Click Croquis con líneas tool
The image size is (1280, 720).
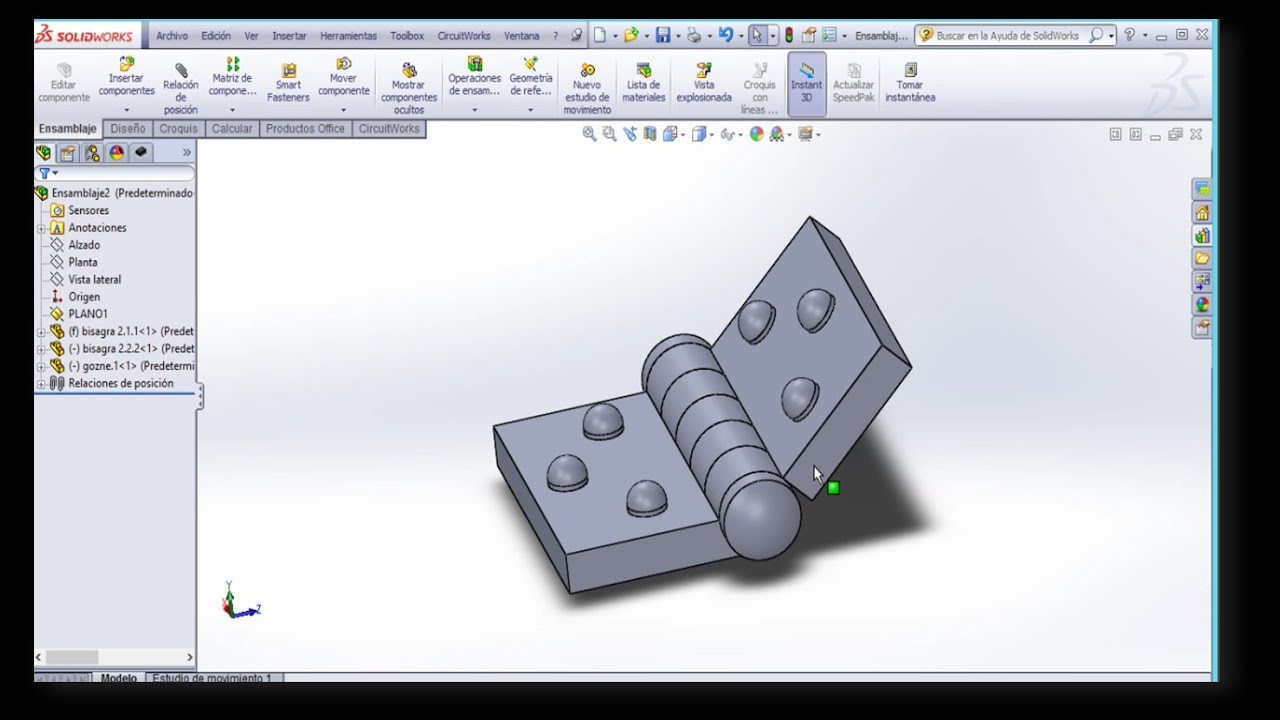pos(760,88)
